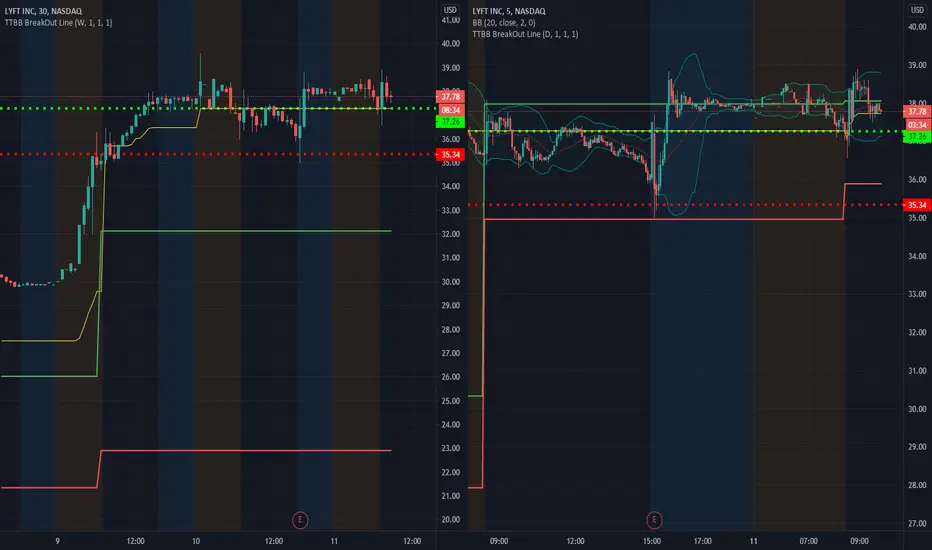
Task: Click 29.00 on the 5-minute chart price scale
Action: point(917,447)
